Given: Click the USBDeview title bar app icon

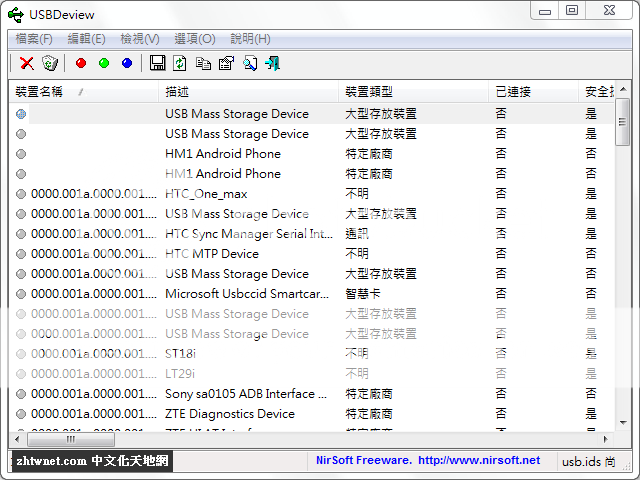Looking at the screenshot, I should click(16, 15).
